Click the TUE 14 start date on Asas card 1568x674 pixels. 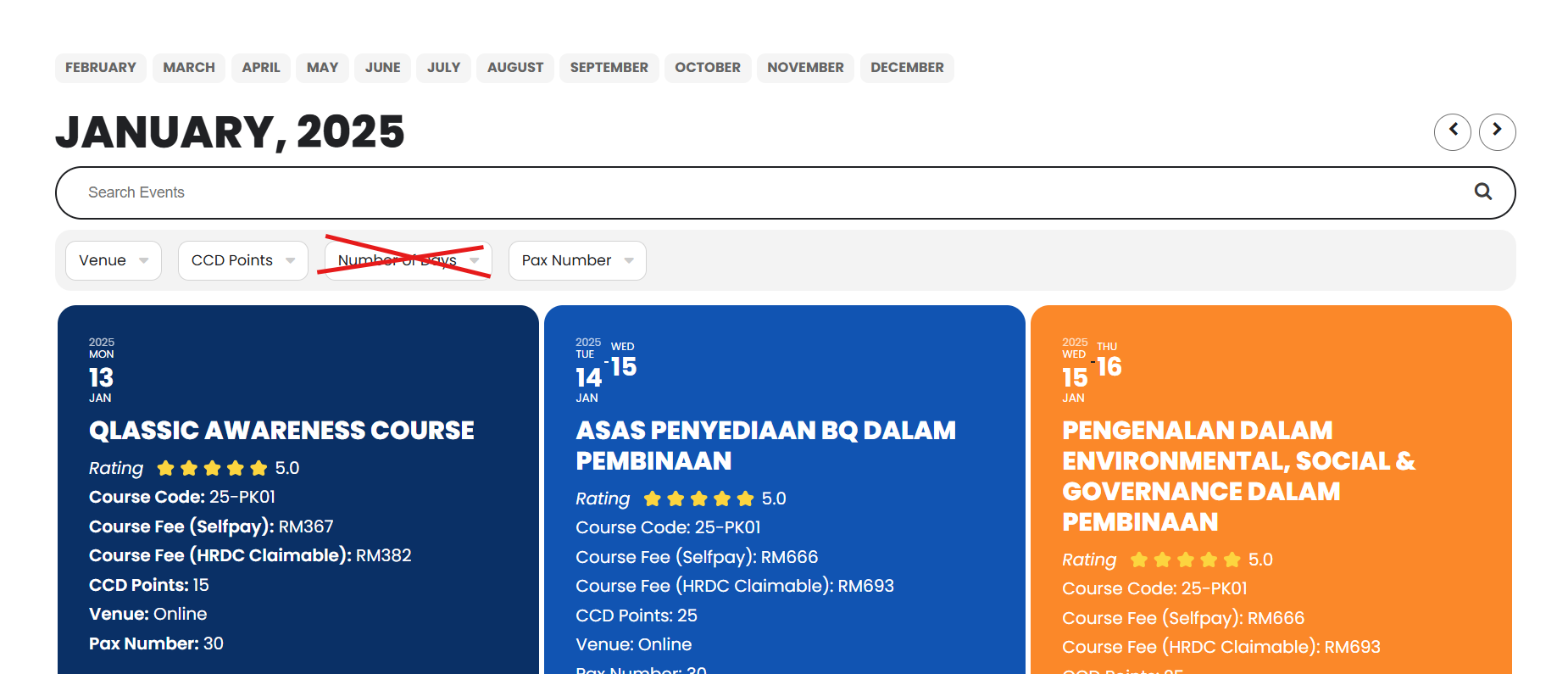pos(588,372)
